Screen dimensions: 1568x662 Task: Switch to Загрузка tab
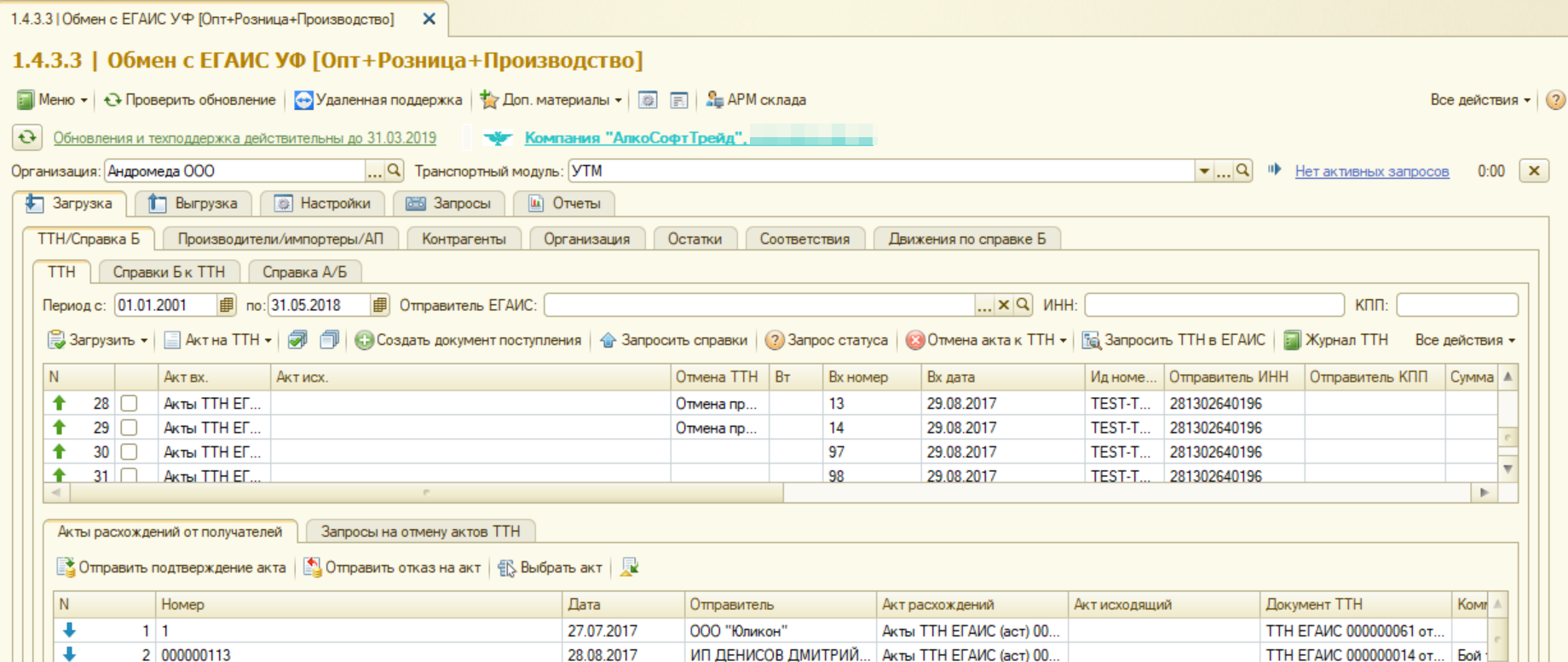[x=70, y=204]
